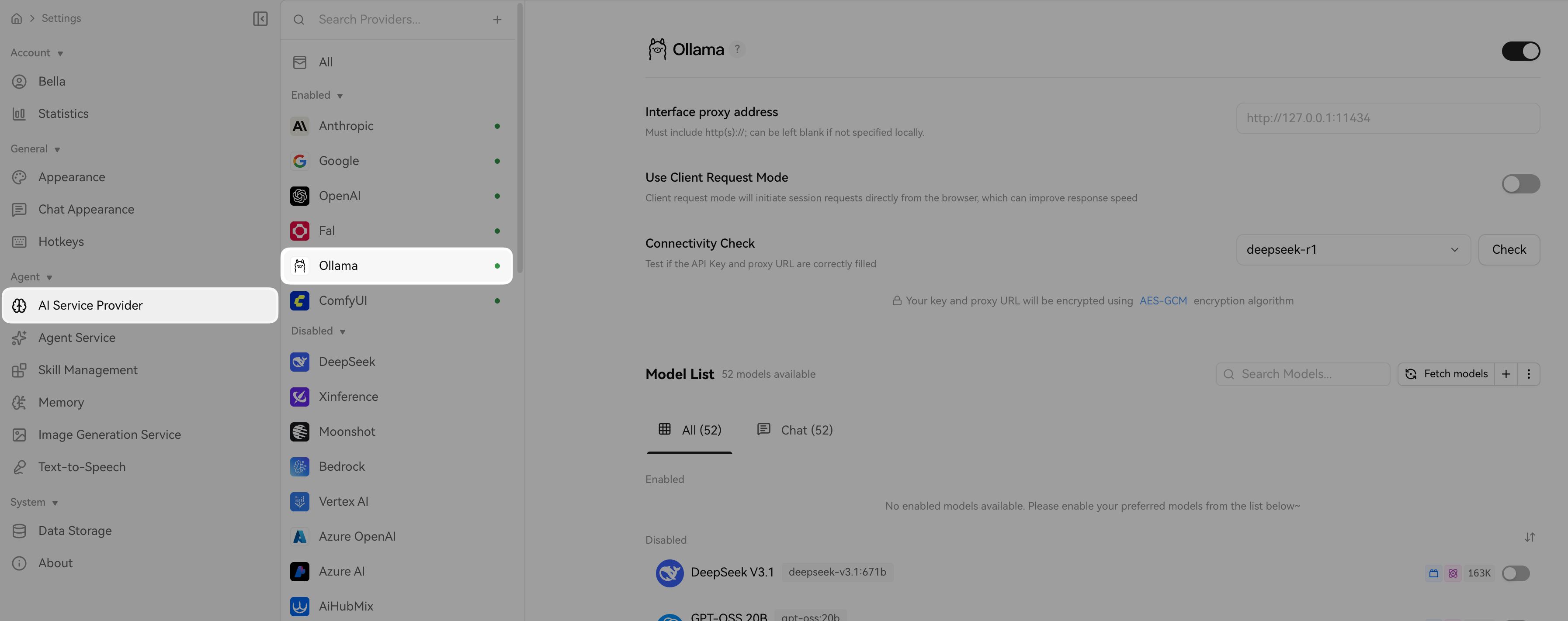Collapse the Agent section in sidebar
Viewport: 1568px width, 621px height.
tap(50, 277)
